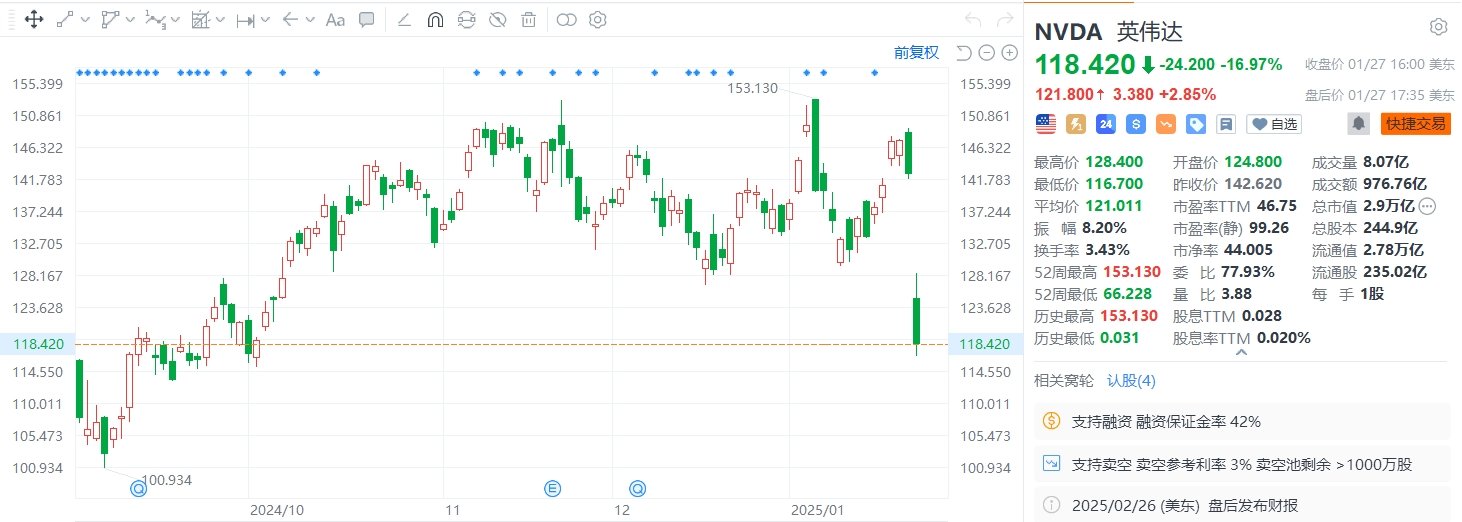Expand the wave tool dropdown arrow
The height and width of the screenshot is (522, 1462).
coord(174,20)
